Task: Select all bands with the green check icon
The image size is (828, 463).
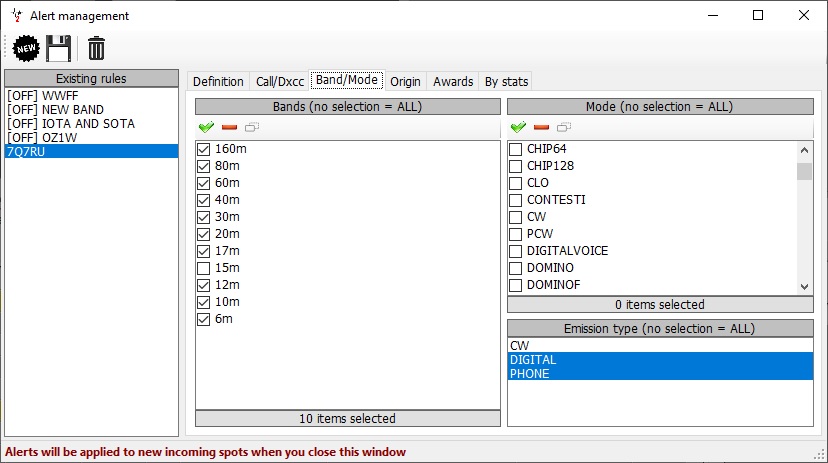Action: coord(206,127)
